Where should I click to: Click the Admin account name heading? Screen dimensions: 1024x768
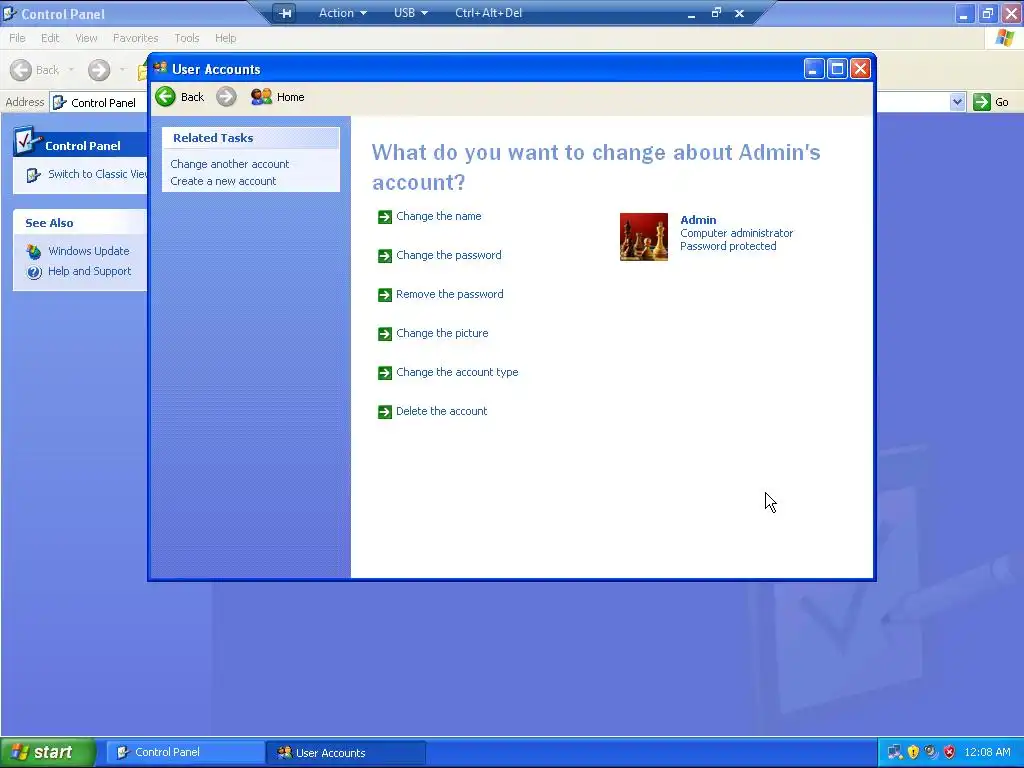698,220
